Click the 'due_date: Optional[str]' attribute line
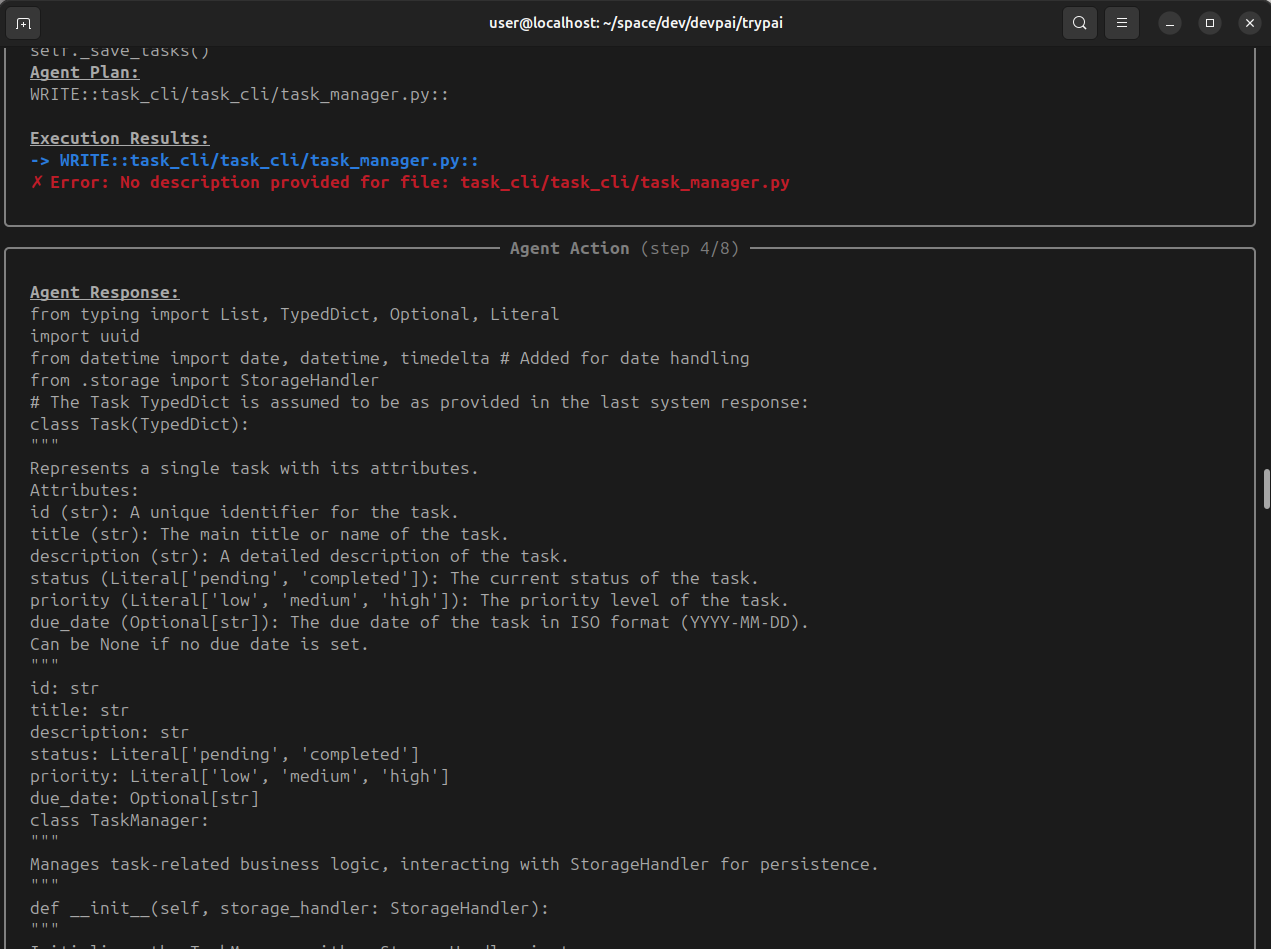 click(x=145, y=798)
